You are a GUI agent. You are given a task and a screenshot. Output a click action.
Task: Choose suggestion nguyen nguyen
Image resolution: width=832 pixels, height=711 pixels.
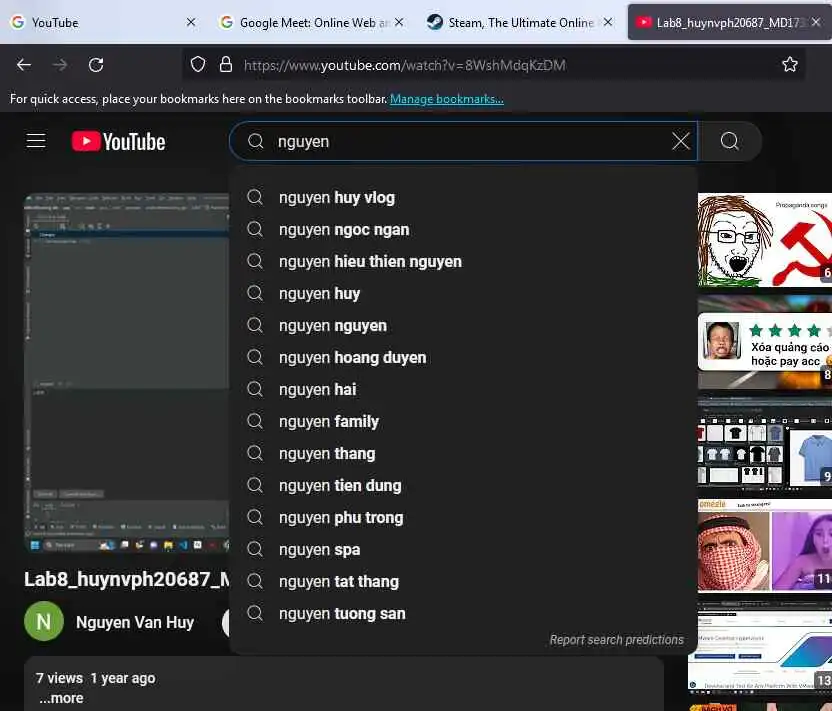click(x=464, y=325)
